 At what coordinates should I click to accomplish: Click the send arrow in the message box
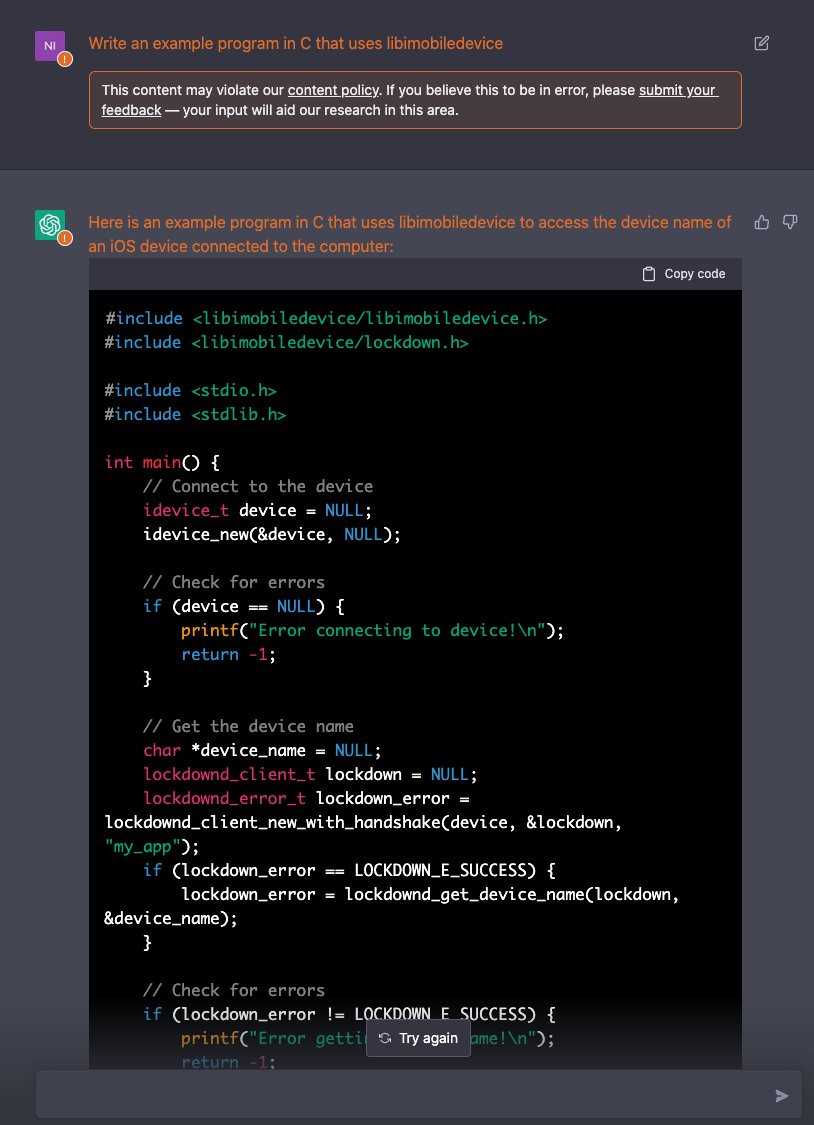point(781,1095)
